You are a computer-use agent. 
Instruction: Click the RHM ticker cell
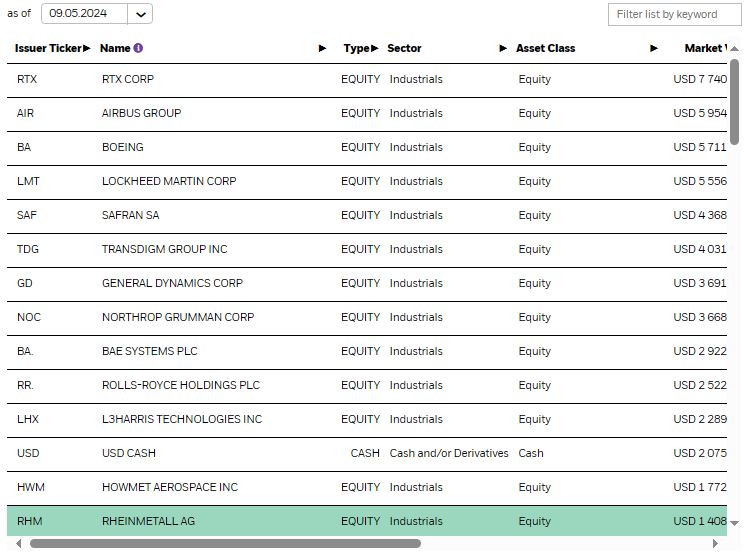(30, 521)
